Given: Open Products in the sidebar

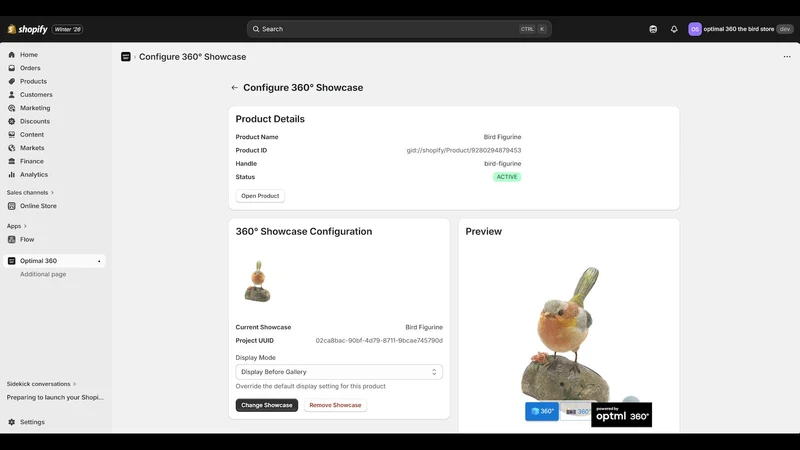Looking at the screenshot, I should point(33,81).
